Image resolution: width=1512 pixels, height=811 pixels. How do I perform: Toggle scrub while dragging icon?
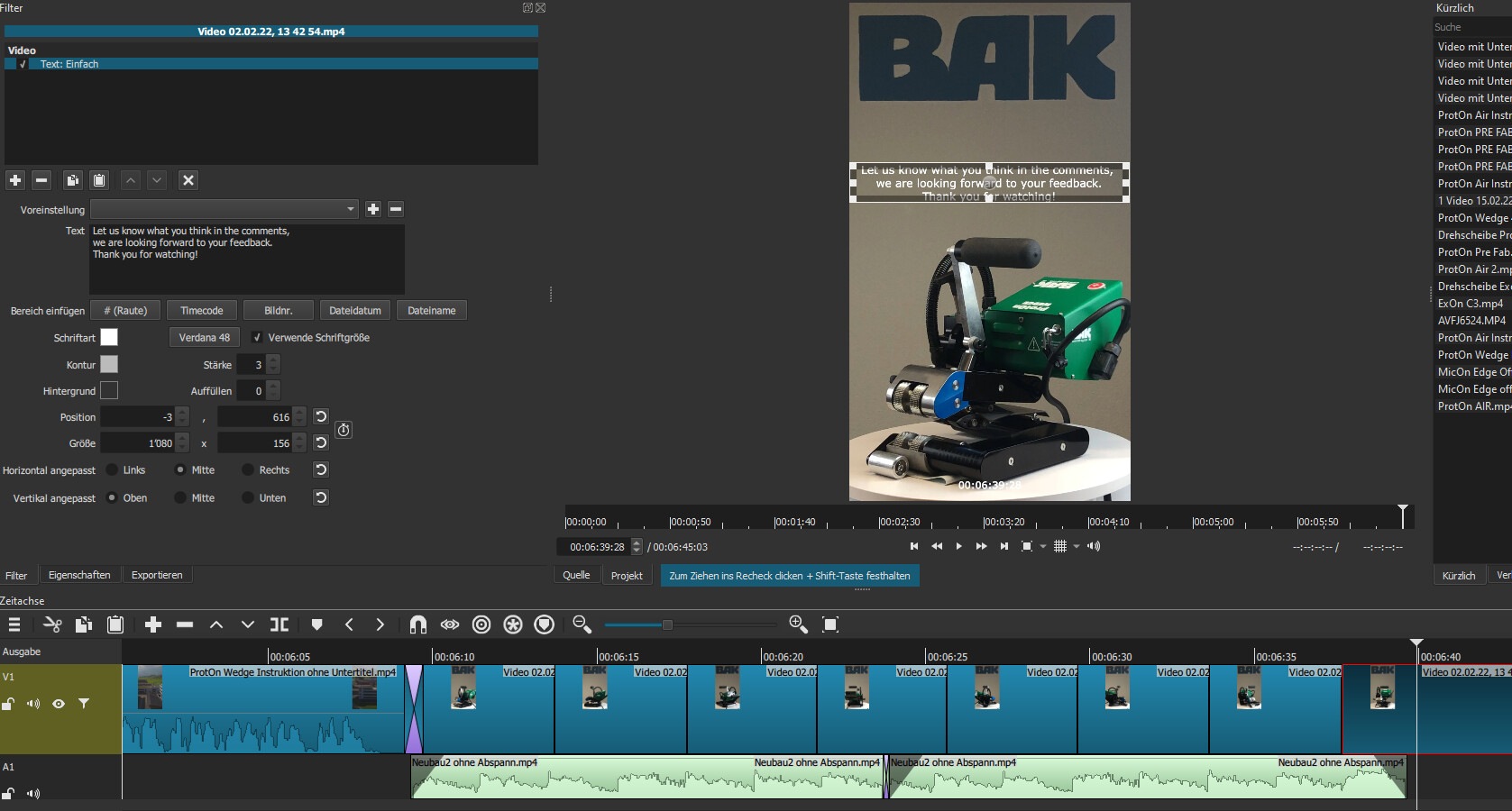point(450,624)
